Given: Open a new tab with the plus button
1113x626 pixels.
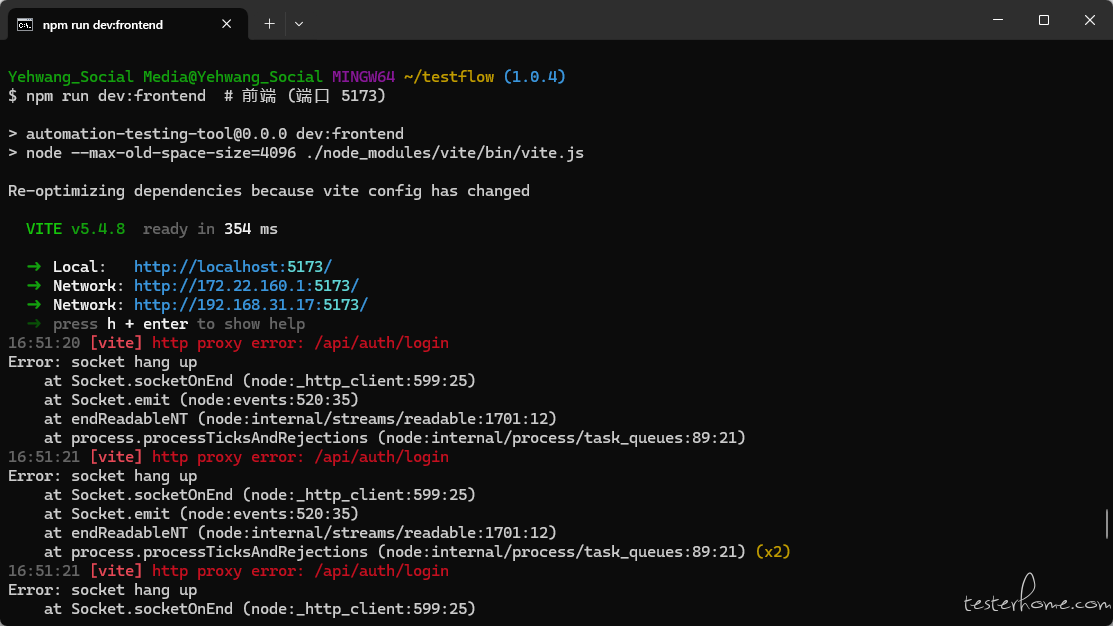Looking at the screenshot, I should (269, 23).
